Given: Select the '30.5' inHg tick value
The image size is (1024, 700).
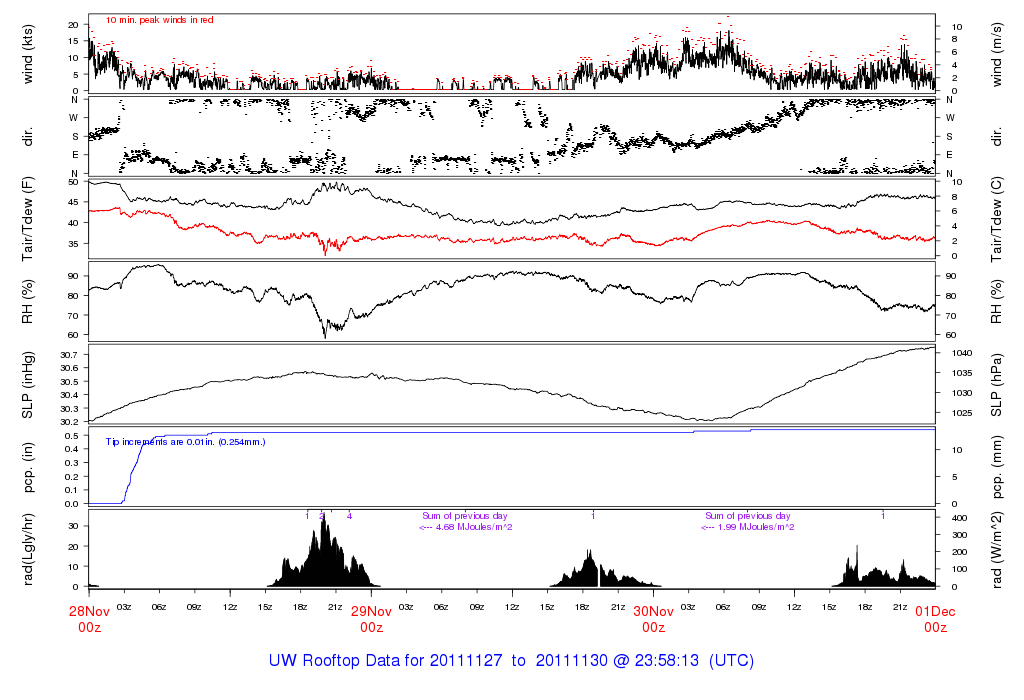Looking at the screenshot, I should 69,381.
